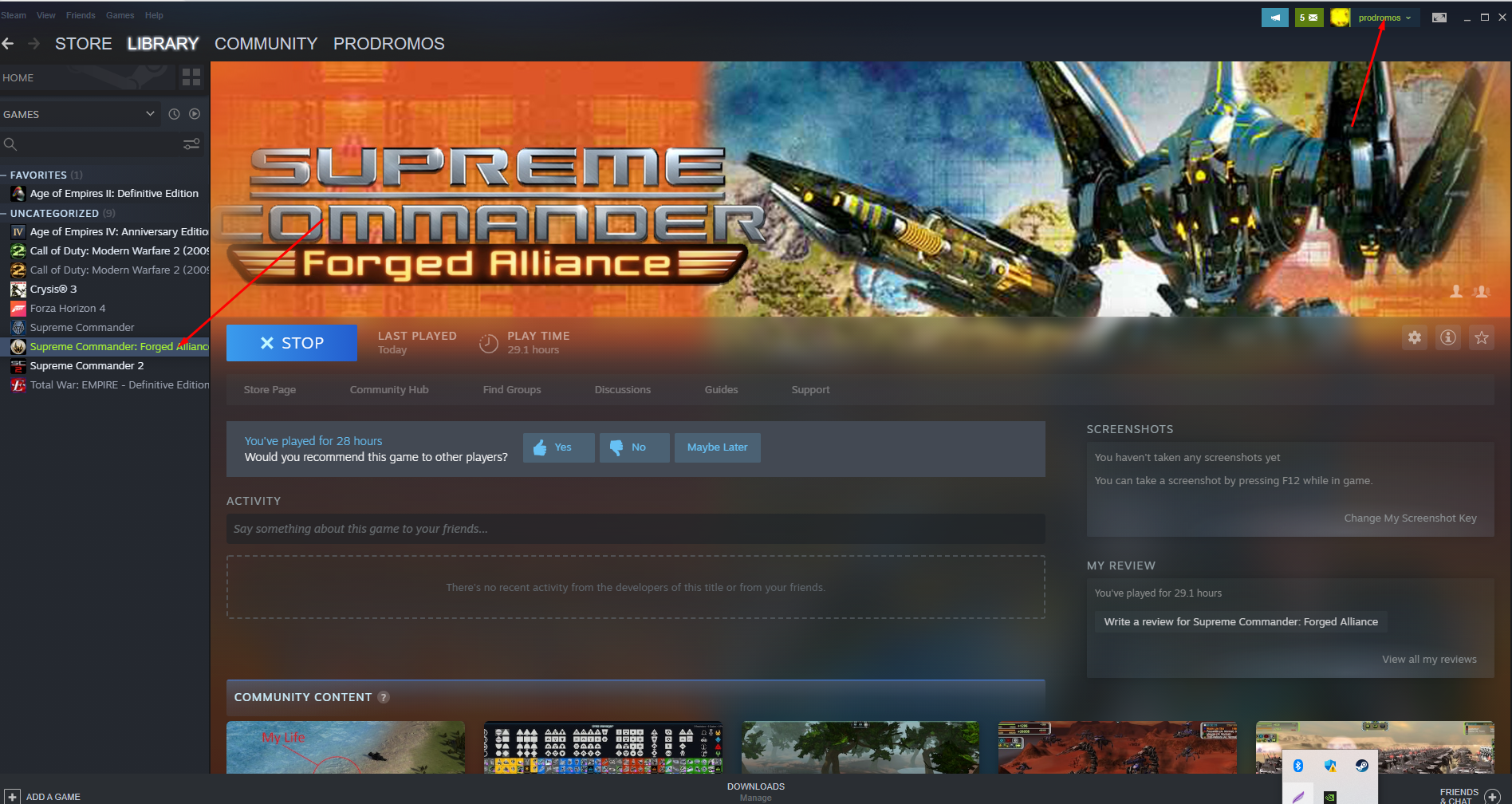The image size is (1512, 804).
Task: Click Steam tray icon
Action: pos(1362,766)
